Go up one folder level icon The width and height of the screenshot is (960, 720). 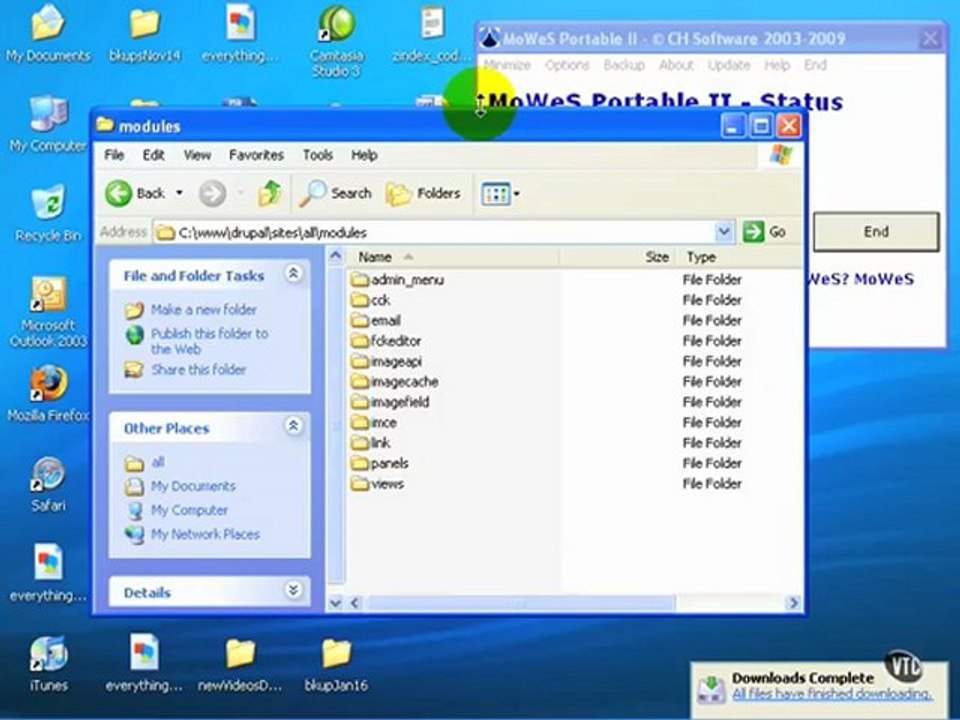[x=269, y=193]
